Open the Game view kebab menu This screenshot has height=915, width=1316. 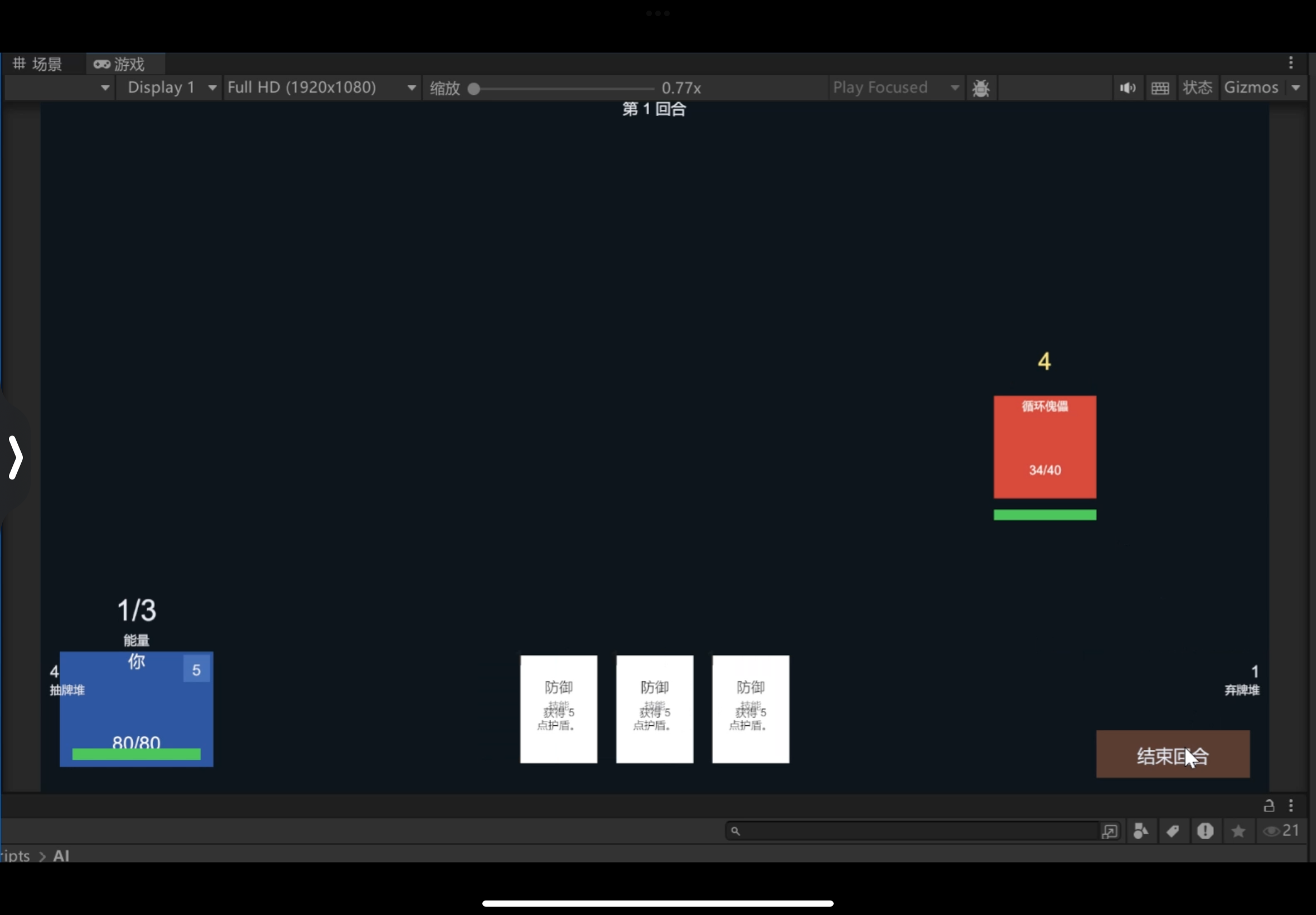click(x=1291, y=62)
